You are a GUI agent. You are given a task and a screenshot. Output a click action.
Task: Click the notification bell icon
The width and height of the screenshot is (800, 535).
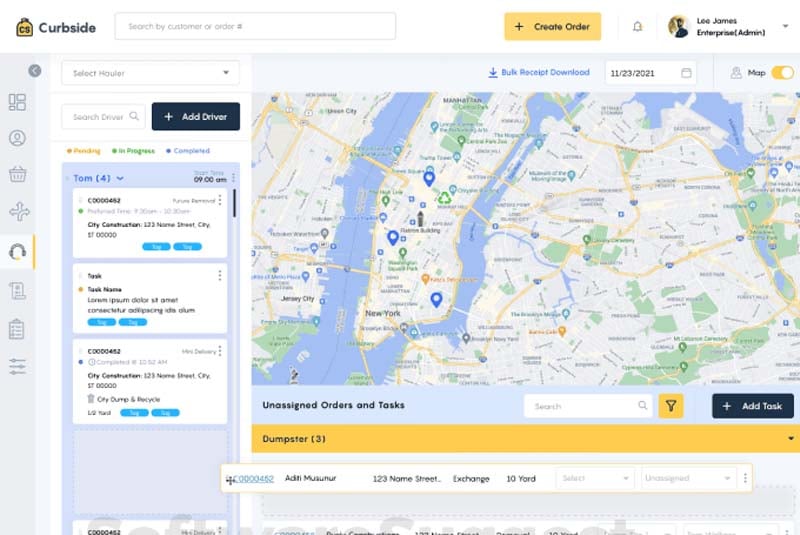[x=638, y=26]
